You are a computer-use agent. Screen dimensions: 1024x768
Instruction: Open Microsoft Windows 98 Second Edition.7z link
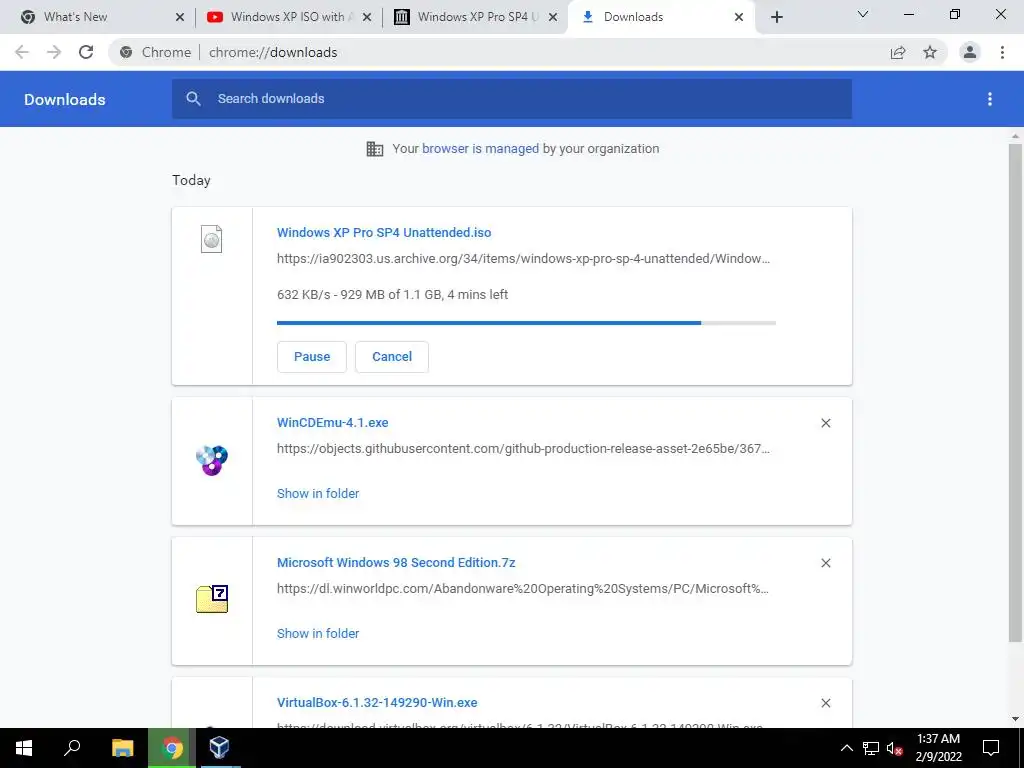[396, 562]
